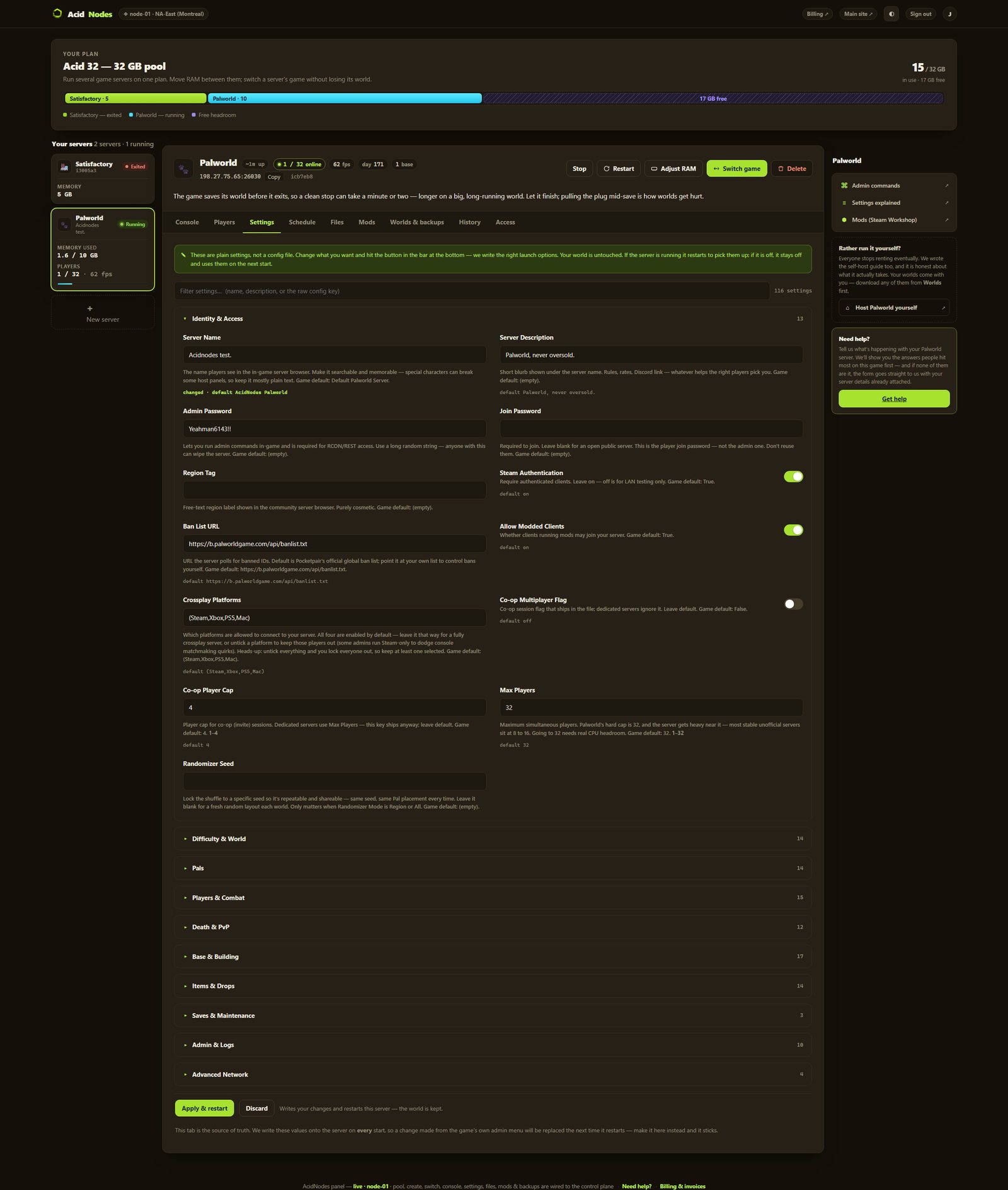
Task: Click the Acid Nodes logo icon
Action: [57, 14]
